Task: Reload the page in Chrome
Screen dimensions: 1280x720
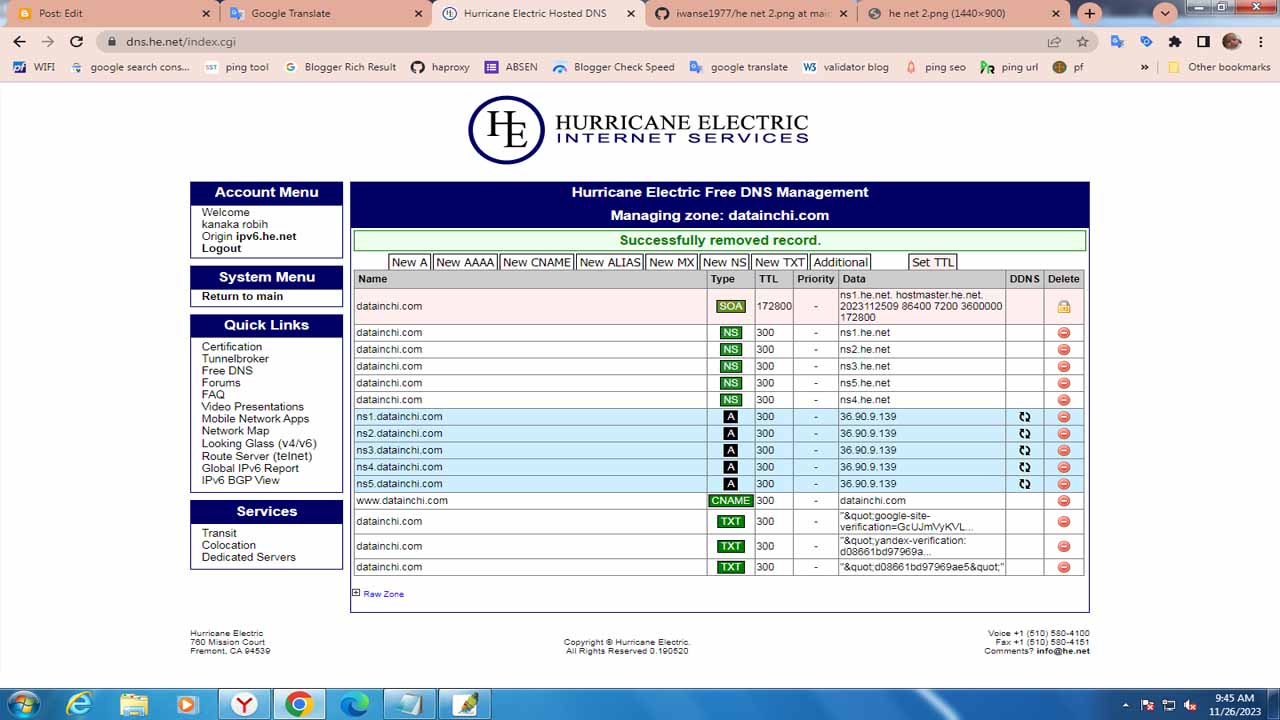Action: click(76, 42)
